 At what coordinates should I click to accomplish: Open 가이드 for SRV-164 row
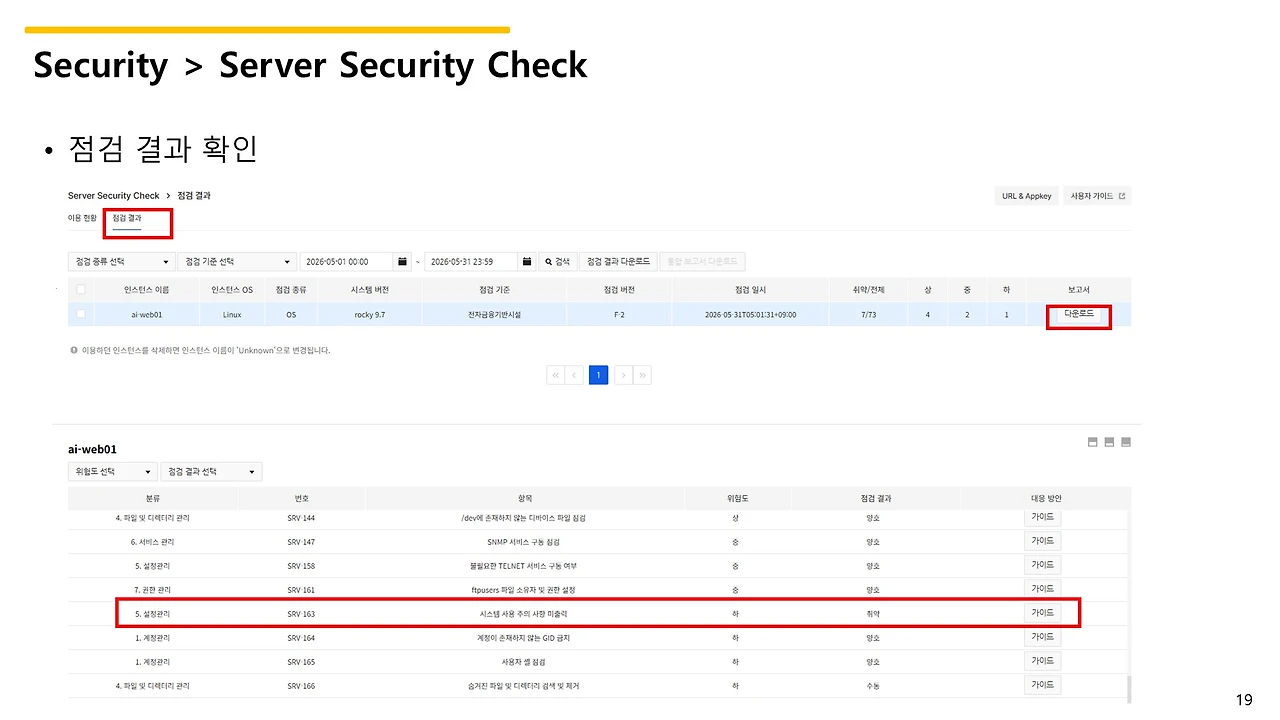coord(1042,637)
